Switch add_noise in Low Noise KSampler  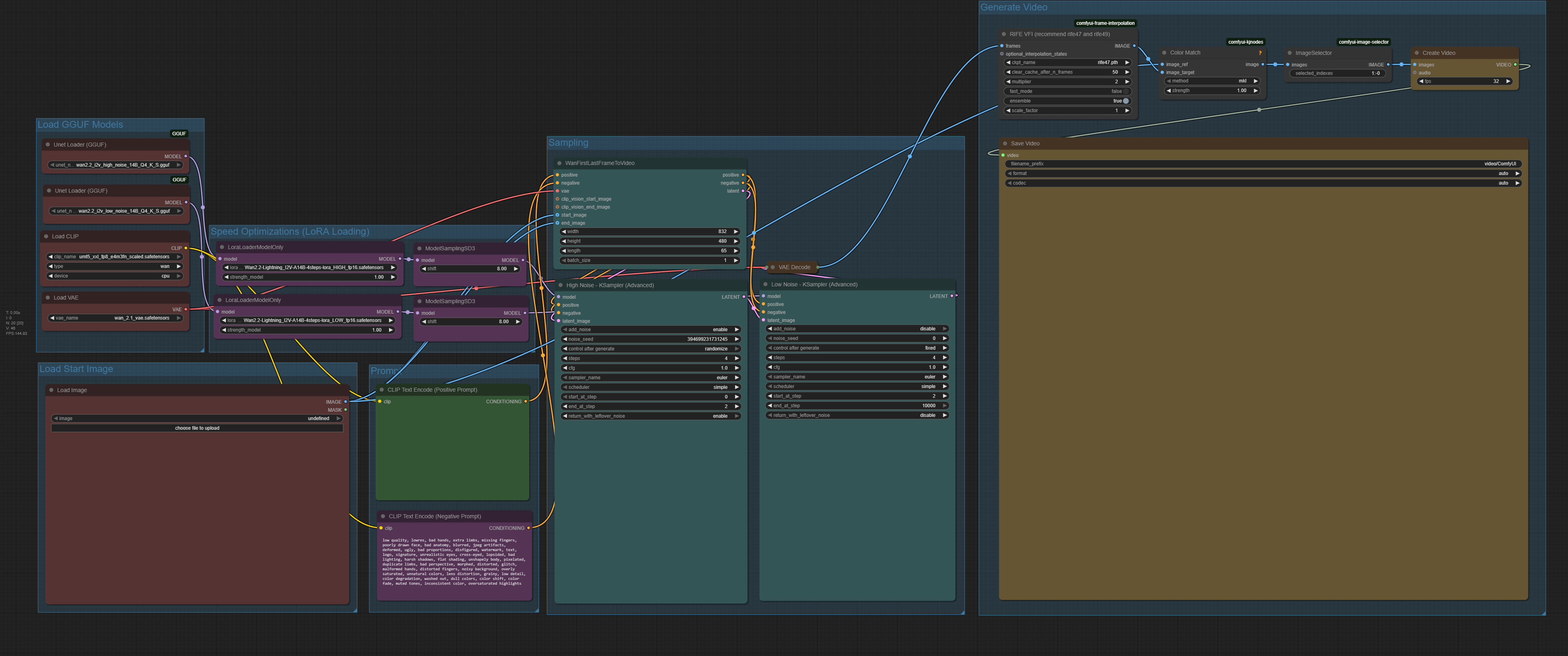(857, 329)
